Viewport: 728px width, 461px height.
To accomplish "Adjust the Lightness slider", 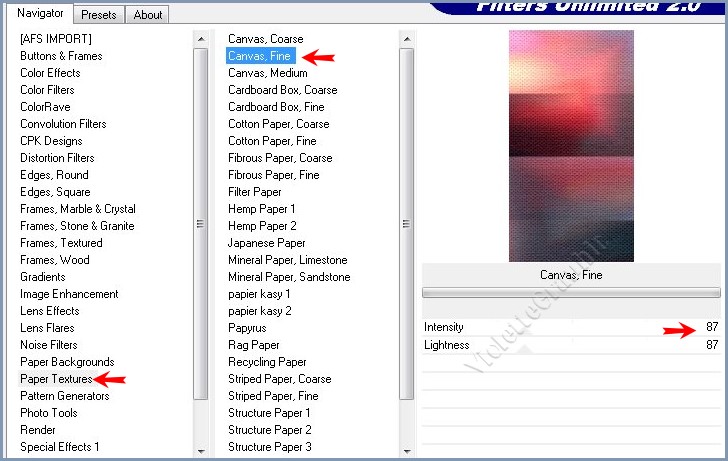I will point(570,345).
